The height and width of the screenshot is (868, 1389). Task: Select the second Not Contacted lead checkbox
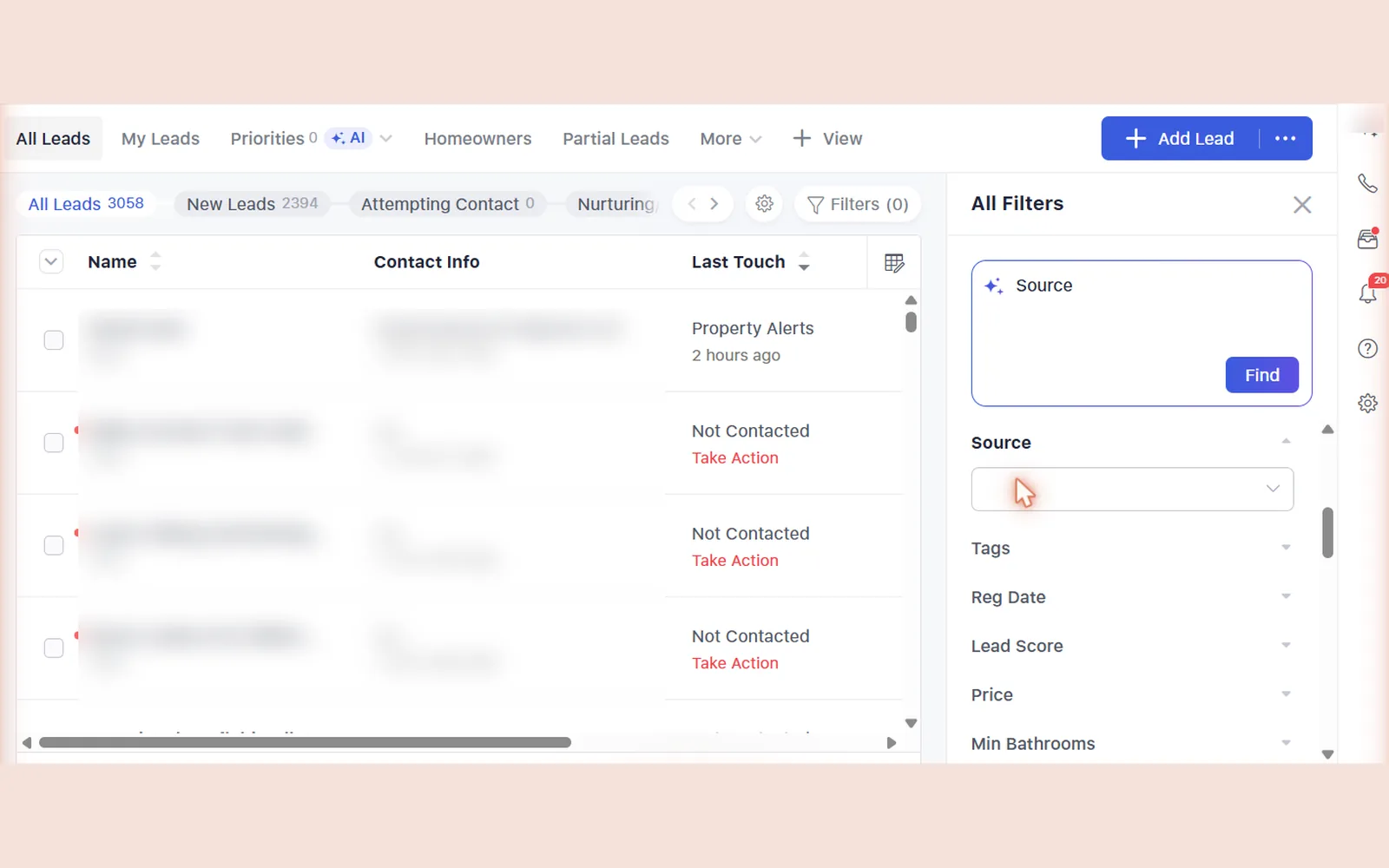54,545
